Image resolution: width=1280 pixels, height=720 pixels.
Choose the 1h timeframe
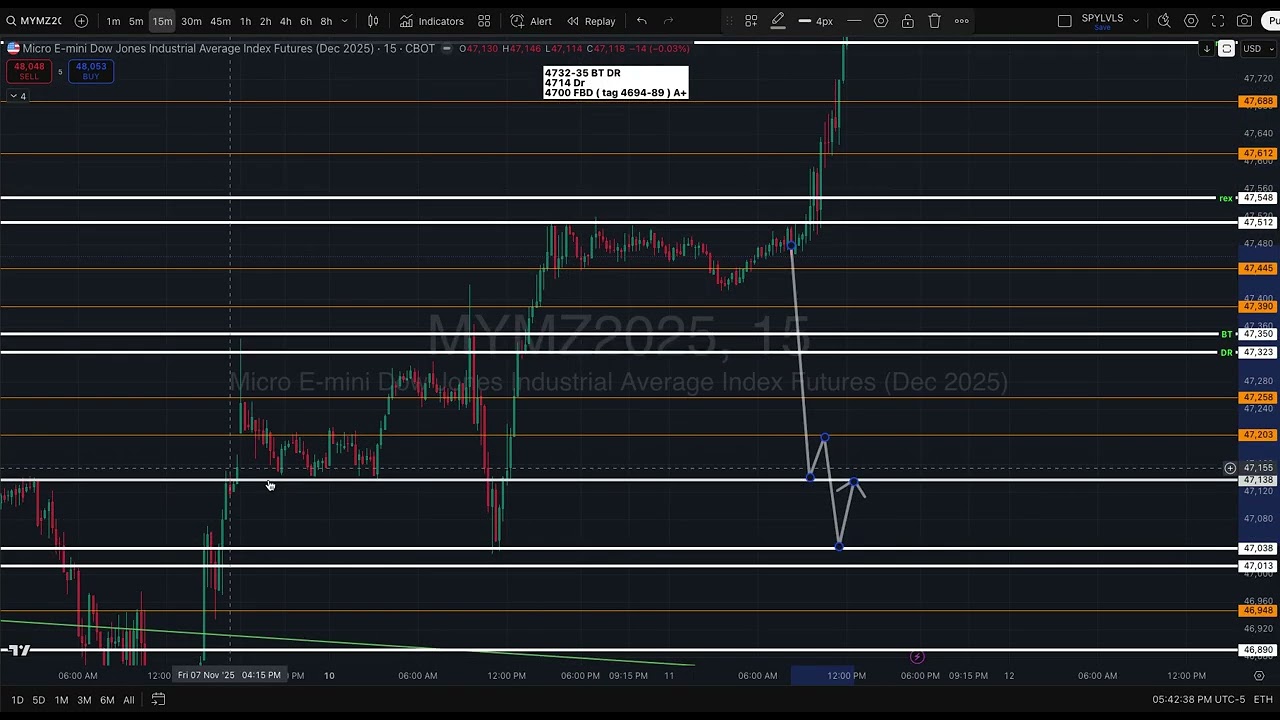(x=245, y=21)
